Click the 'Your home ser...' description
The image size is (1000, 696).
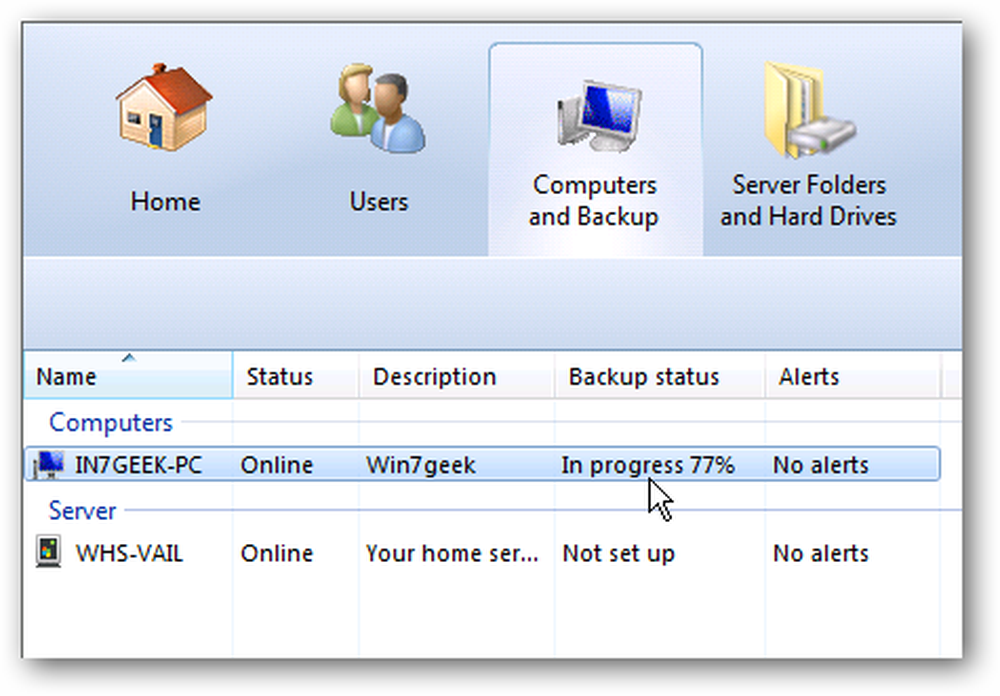pyautogui.click(x=452, y=552)
